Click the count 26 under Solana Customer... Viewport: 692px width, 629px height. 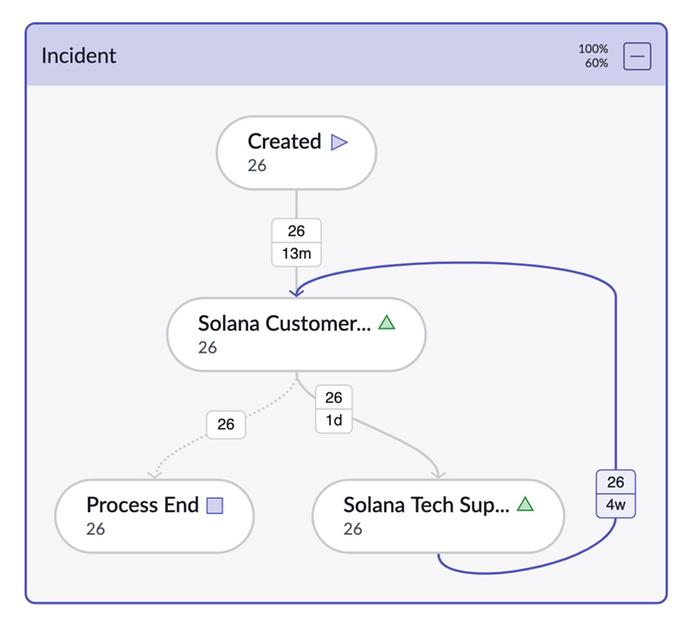click(x=207, y=347)
